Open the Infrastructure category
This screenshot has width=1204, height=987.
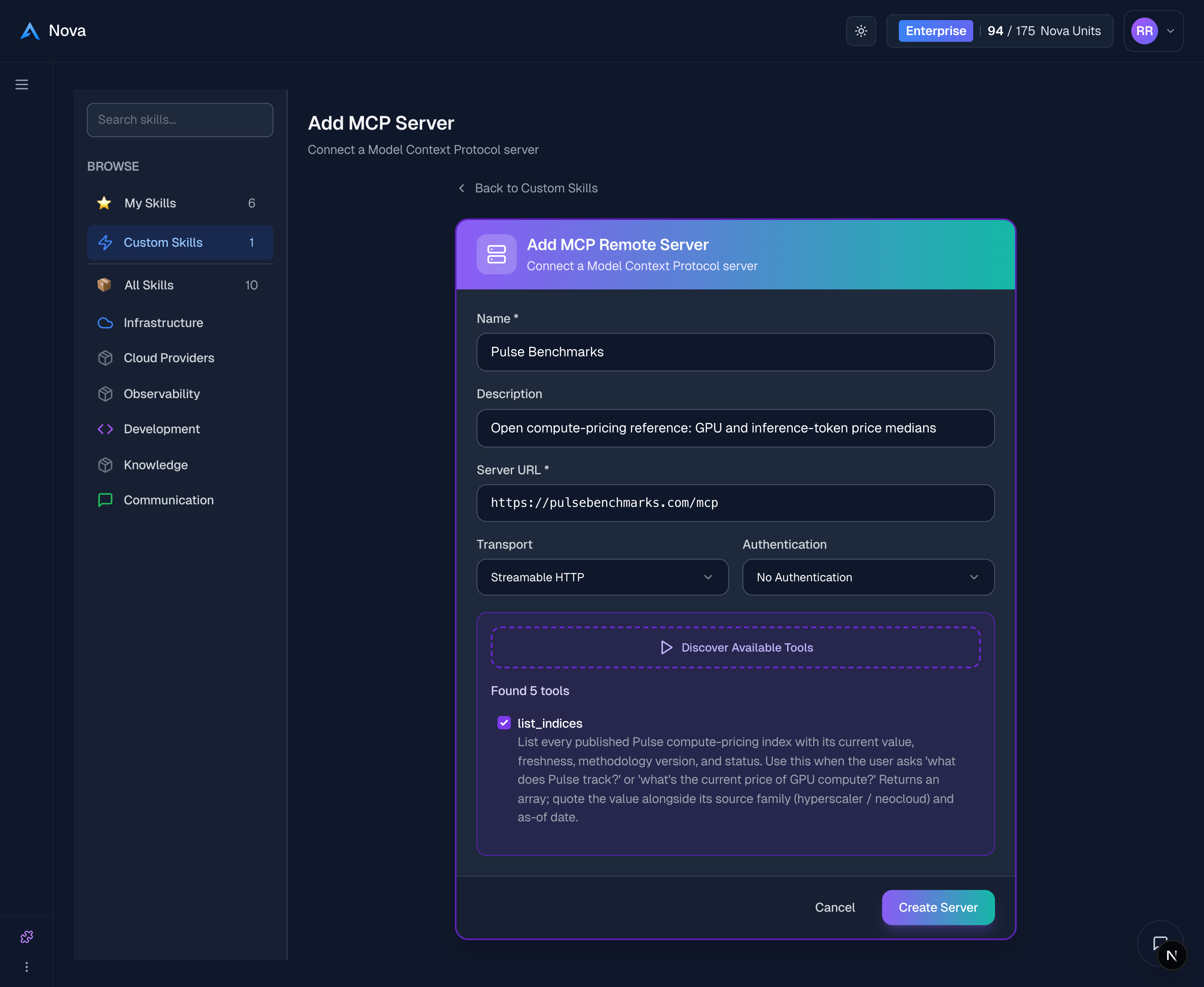coord(179,323)
